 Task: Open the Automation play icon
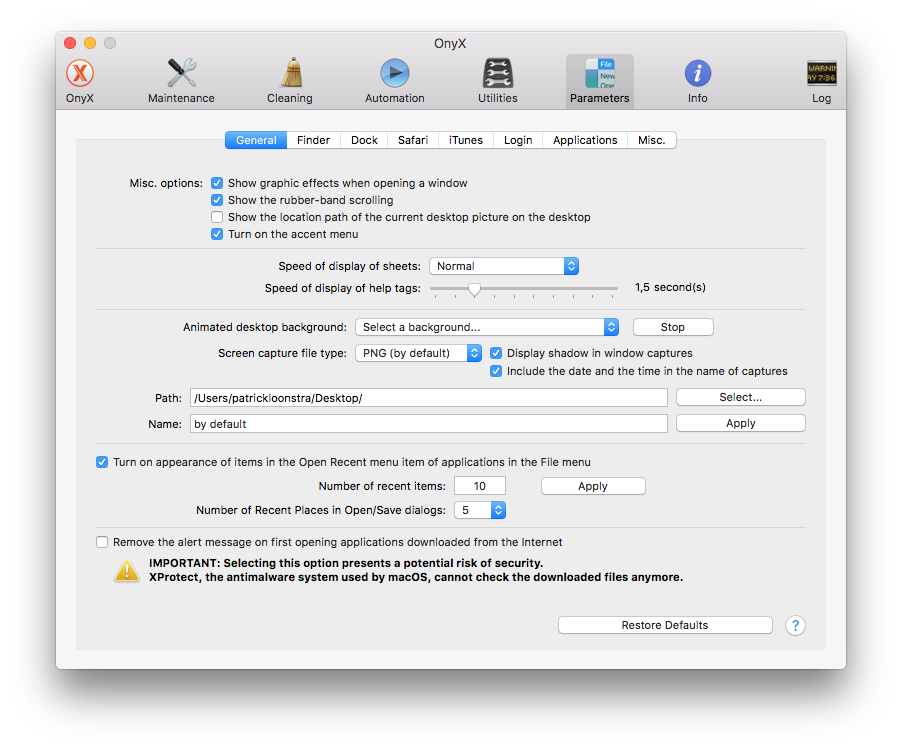395,81
